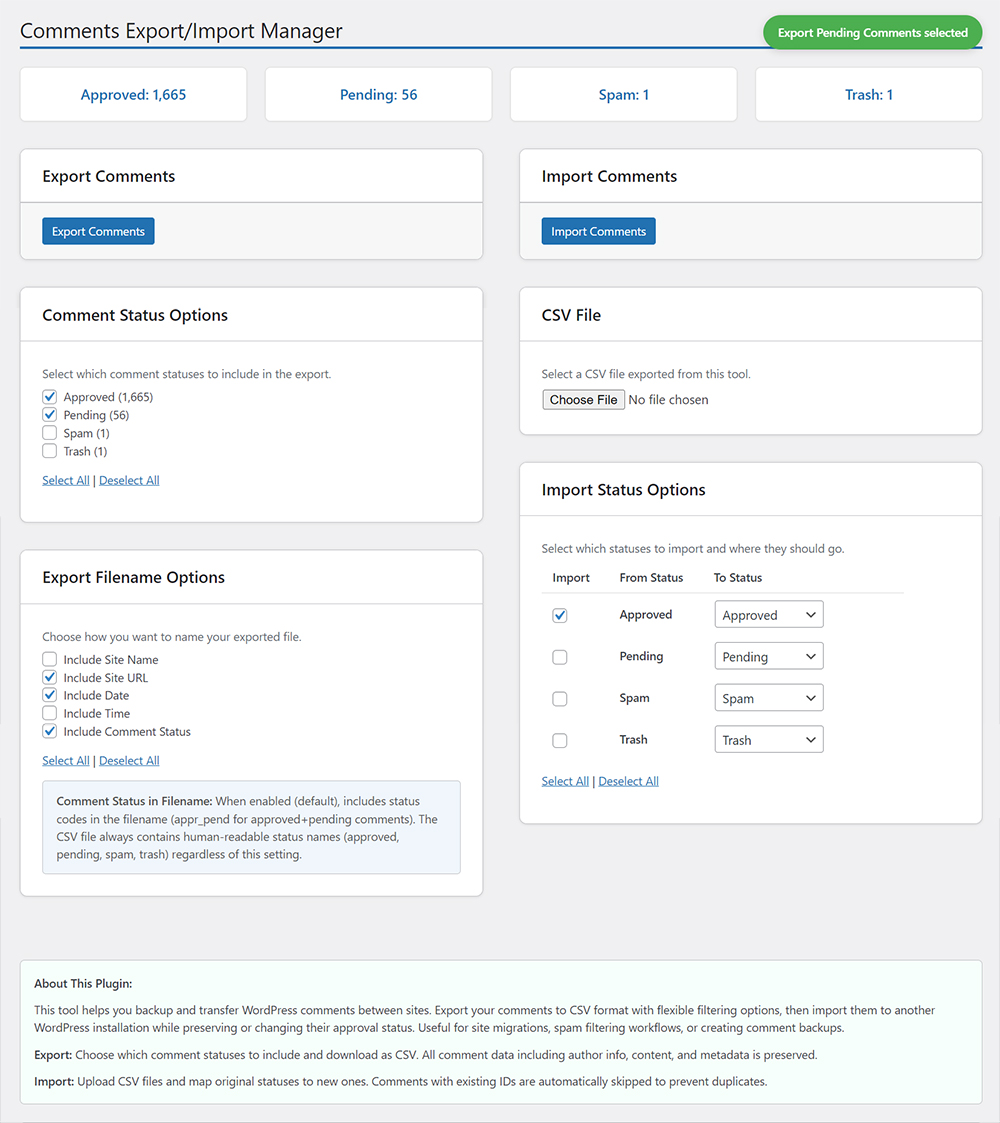
Task: Enable the Trash (1) export checkbox
Action: [x=49, y=450]
